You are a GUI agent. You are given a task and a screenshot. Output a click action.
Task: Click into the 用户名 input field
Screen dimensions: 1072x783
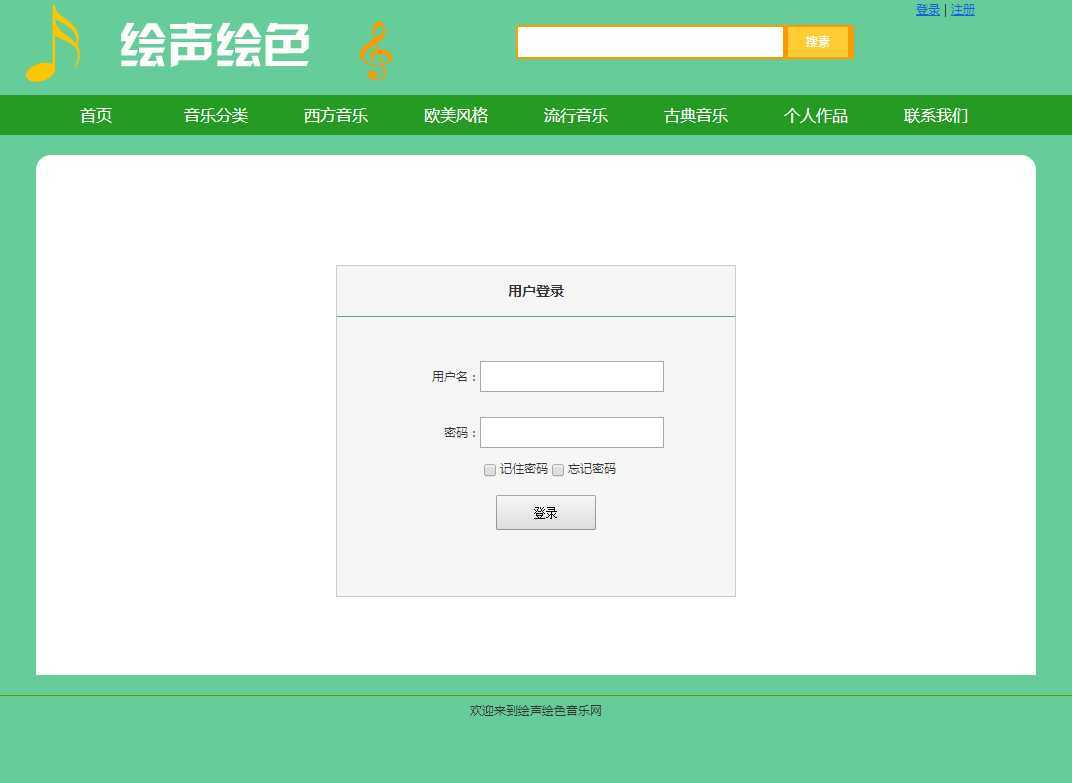[572, 377]
